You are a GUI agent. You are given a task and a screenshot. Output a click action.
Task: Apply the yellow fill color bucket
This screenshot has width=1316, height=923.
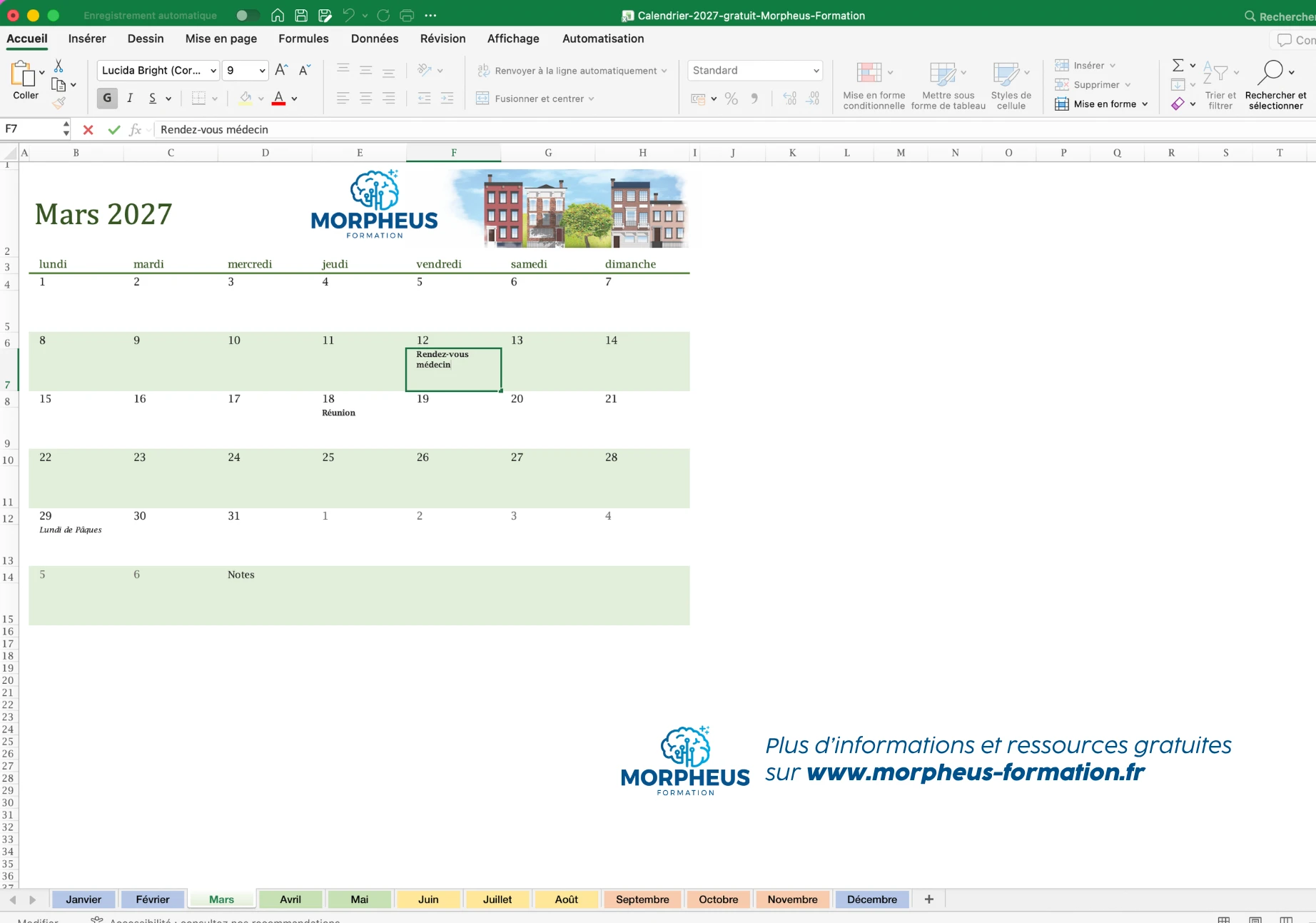pos(246,99)
